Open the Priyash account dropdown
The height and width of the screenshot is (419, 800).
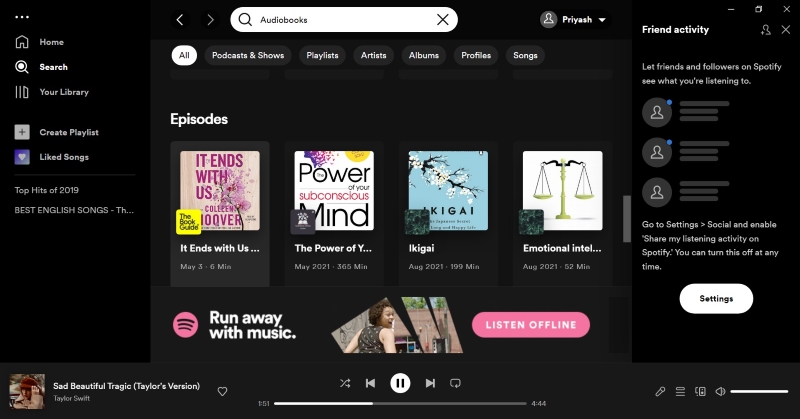(x=574, y=20)
